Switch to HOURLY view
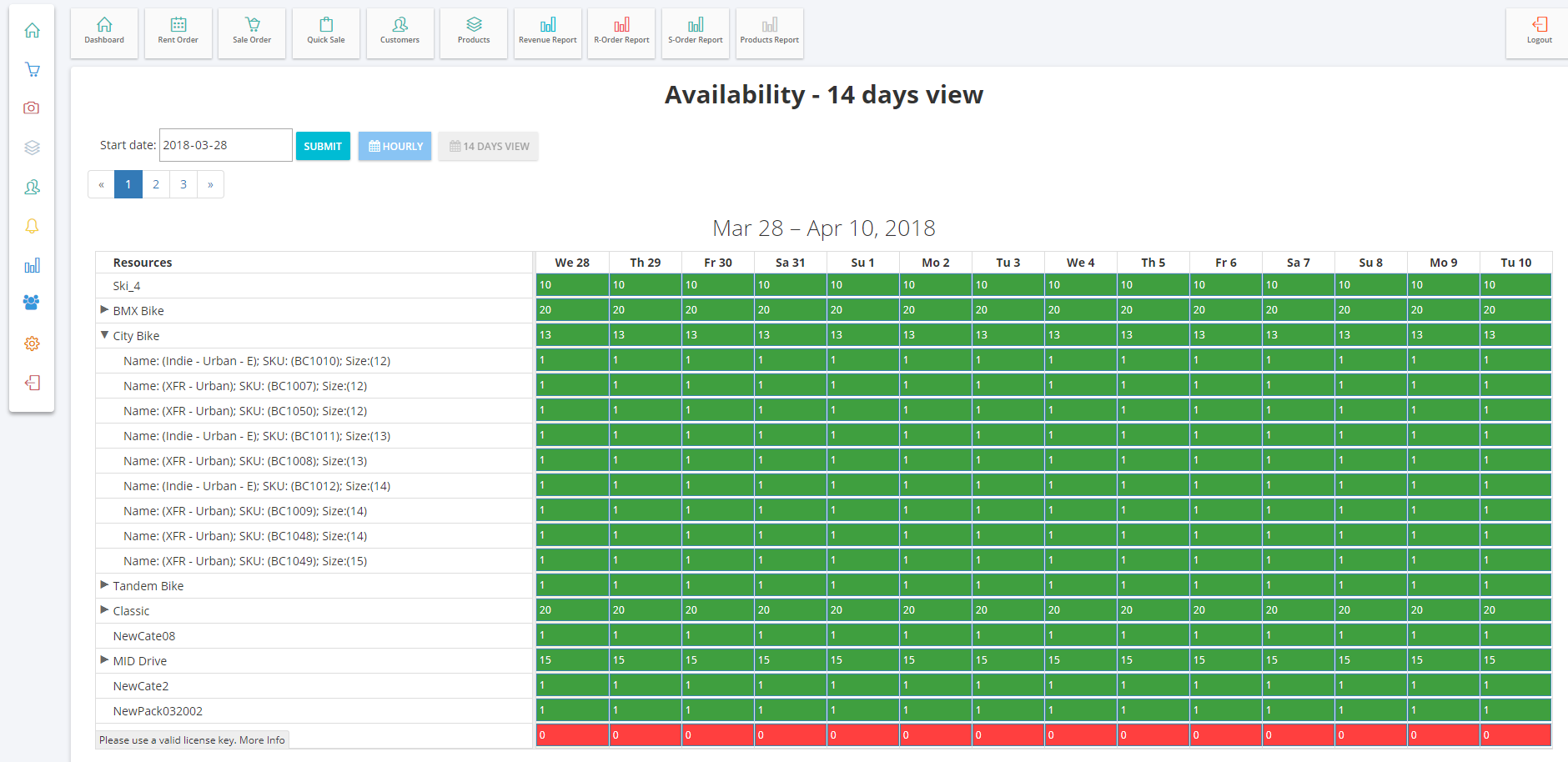Viewport: 1568px width, 762px height. pyautogui.click(x=395, y=146)
